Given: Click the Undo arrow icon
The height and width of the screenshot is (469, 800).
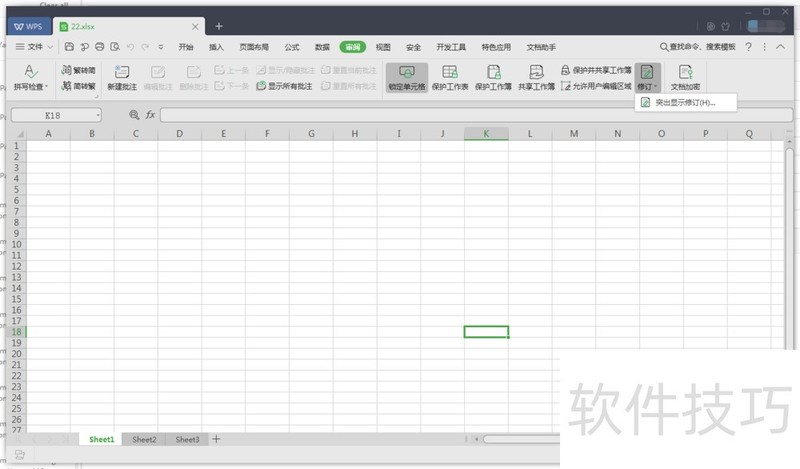Looking at the screenshot, I should 130,47.
